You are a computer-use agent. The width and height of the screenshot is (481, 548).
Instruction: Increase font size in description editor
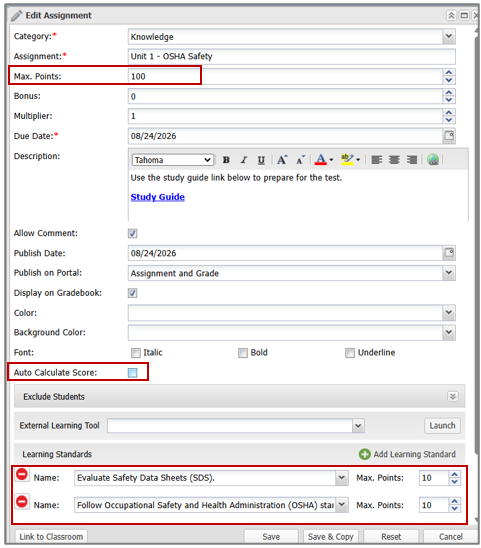(282, 160)
